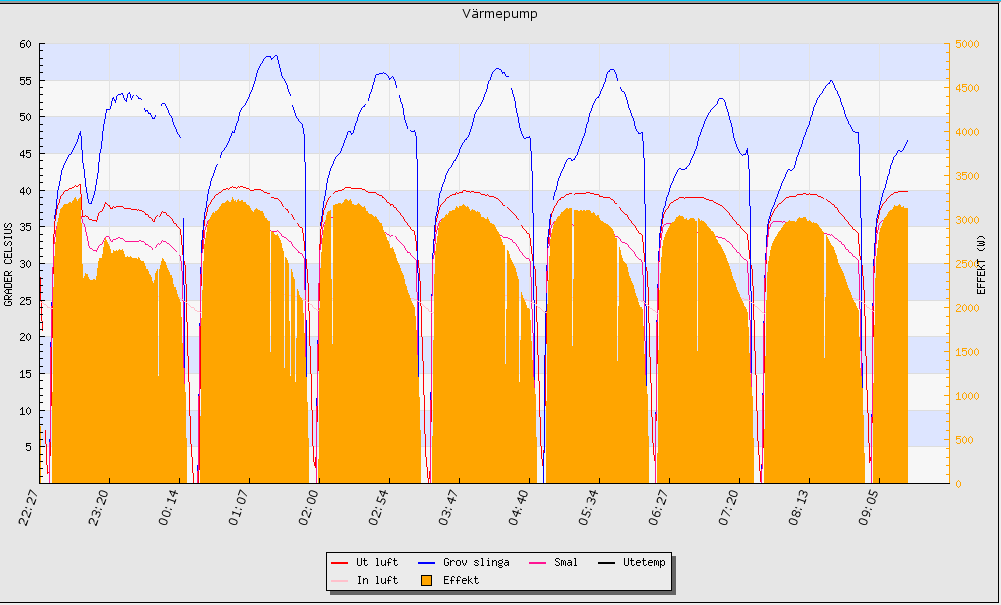Select the Utetemp legend label
1001x605 pixels.
643,563
